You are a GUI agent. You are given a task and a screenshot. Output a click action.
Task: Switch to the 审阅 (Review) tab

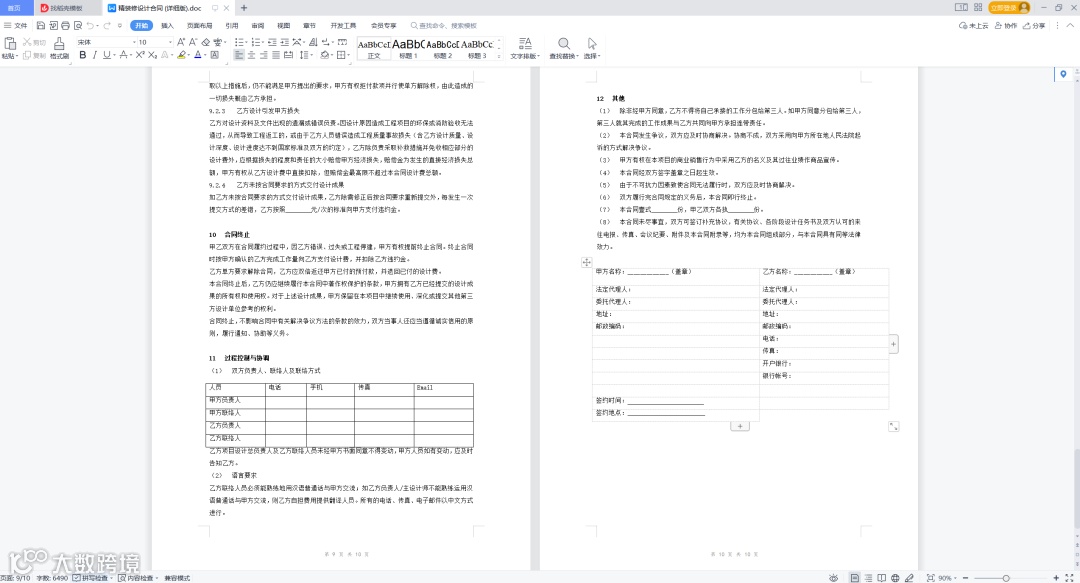[x=258, y=25]
